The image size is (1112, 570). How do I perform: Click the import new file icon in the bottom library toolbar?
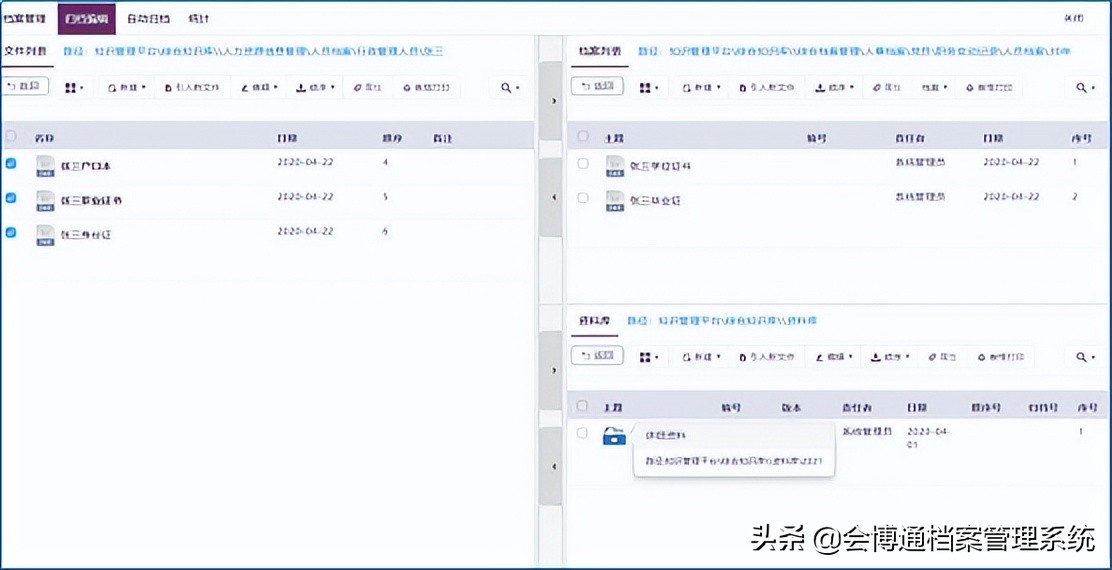point(743,357)
